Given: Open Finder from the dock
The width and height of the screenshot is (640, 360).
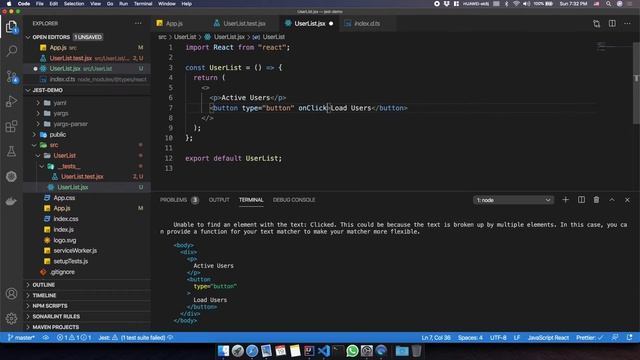Looking at the screenshot, I should point(223,351).
